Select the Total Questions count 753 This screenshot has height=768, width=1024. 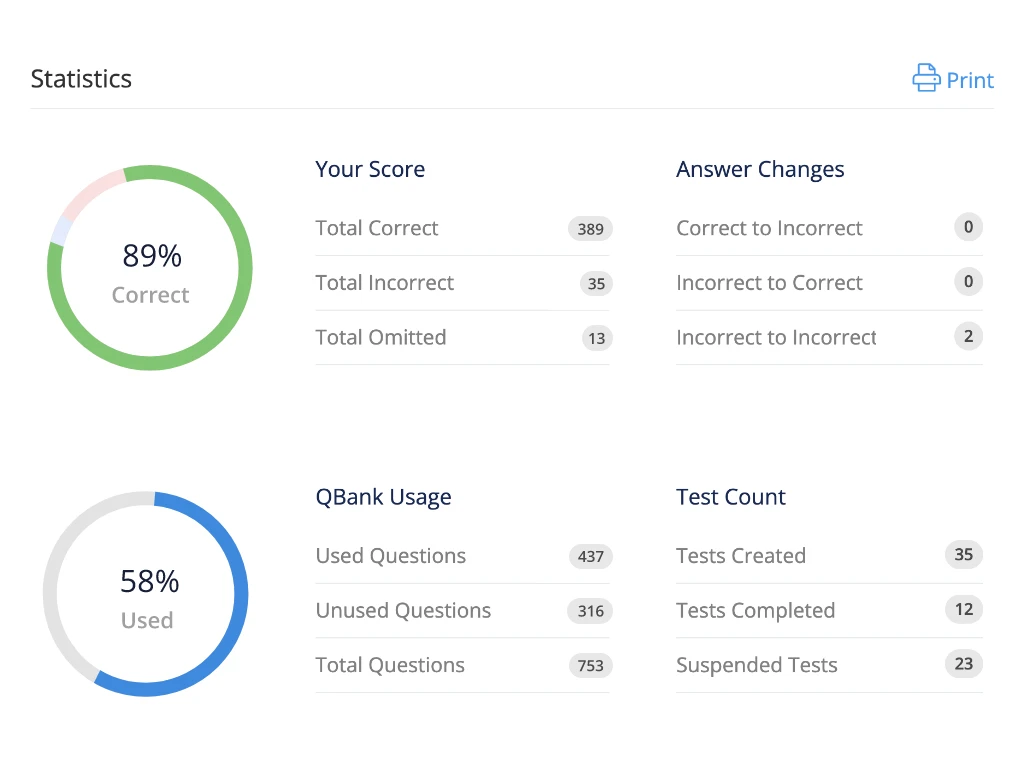pos(590,665)
